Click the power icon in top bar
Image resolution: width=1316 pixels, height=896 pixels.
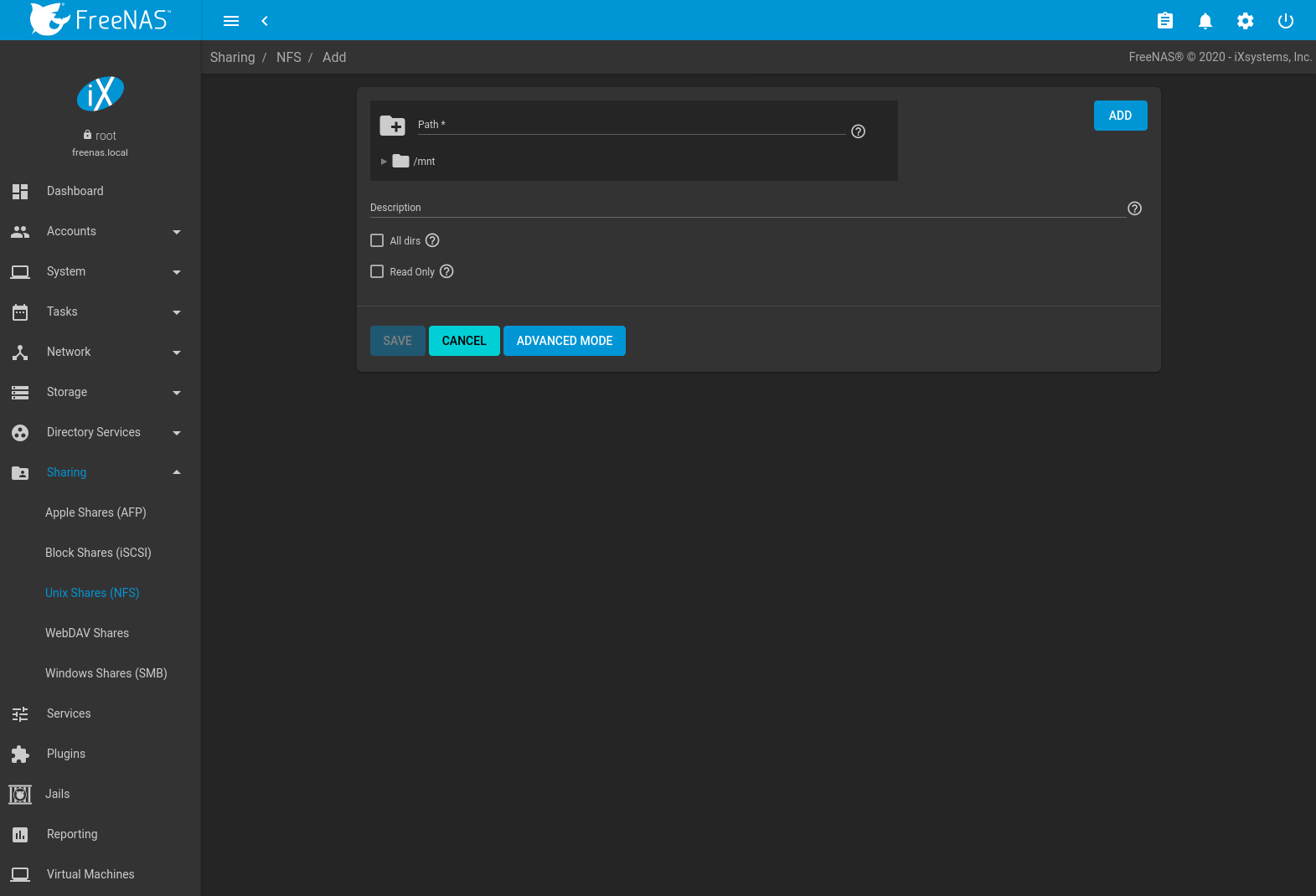(1285, 21)
